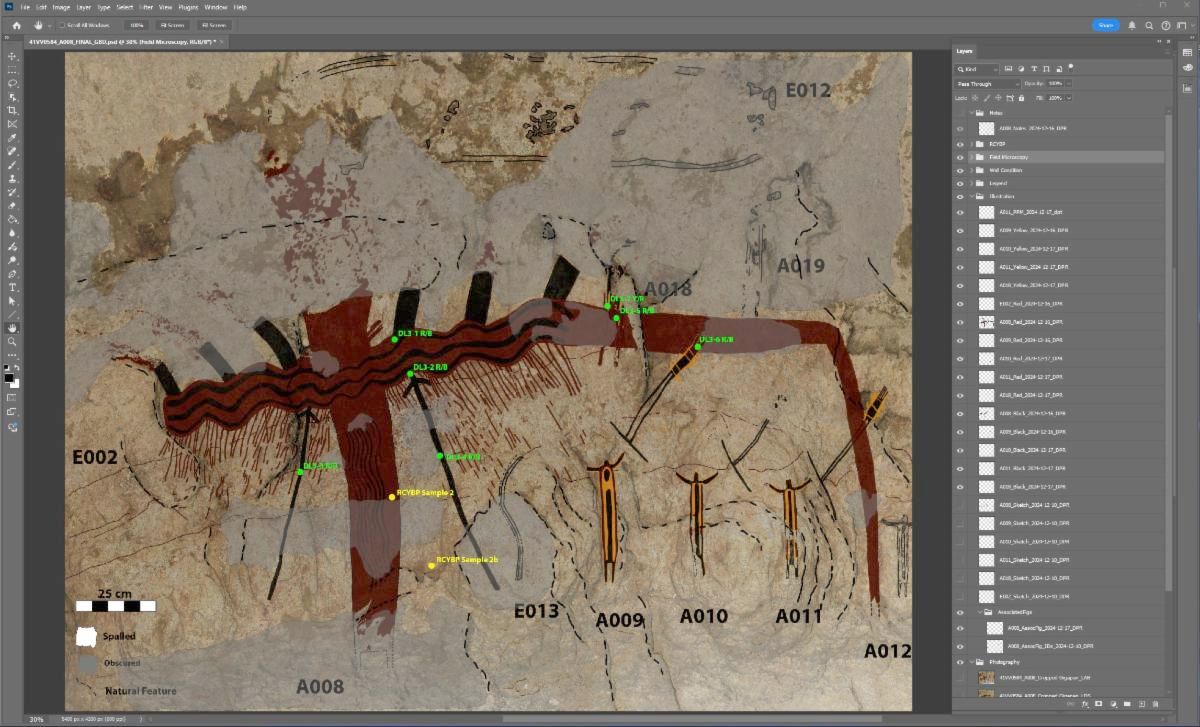Screen dimensions: 1200x727
Task: Click the foreground color swatch
Action: coord(9,377)
